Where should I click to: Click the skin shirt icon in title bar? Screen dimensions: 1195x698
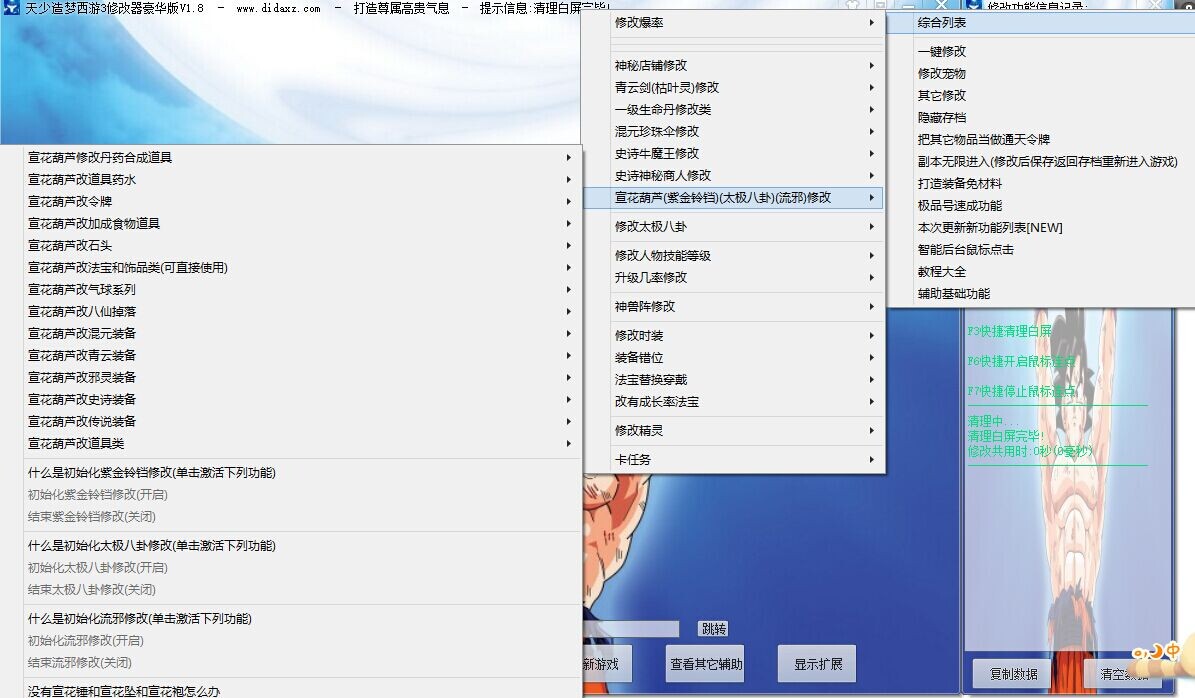coord(850,5)
